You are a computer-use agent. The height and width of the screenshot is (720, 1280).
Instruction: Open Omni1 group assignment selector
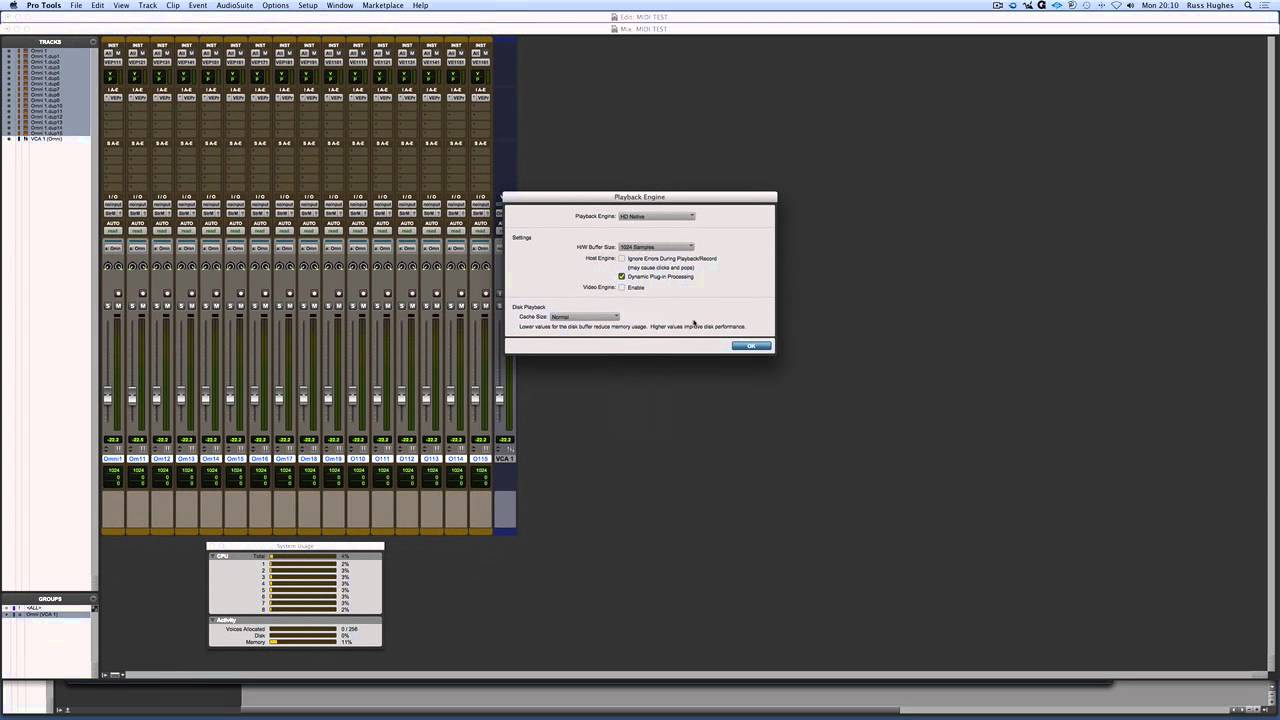pyautogui.click(x=113, y=248)
